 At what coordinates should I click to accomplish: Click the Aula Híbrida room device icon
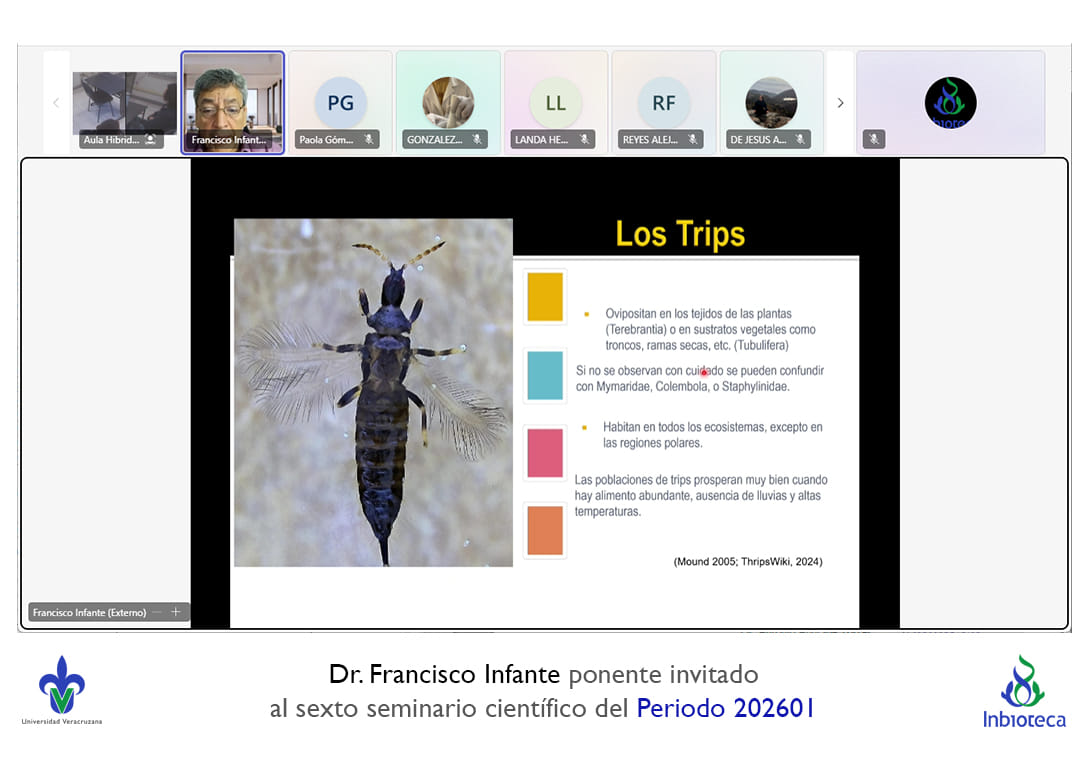point(150,140)
